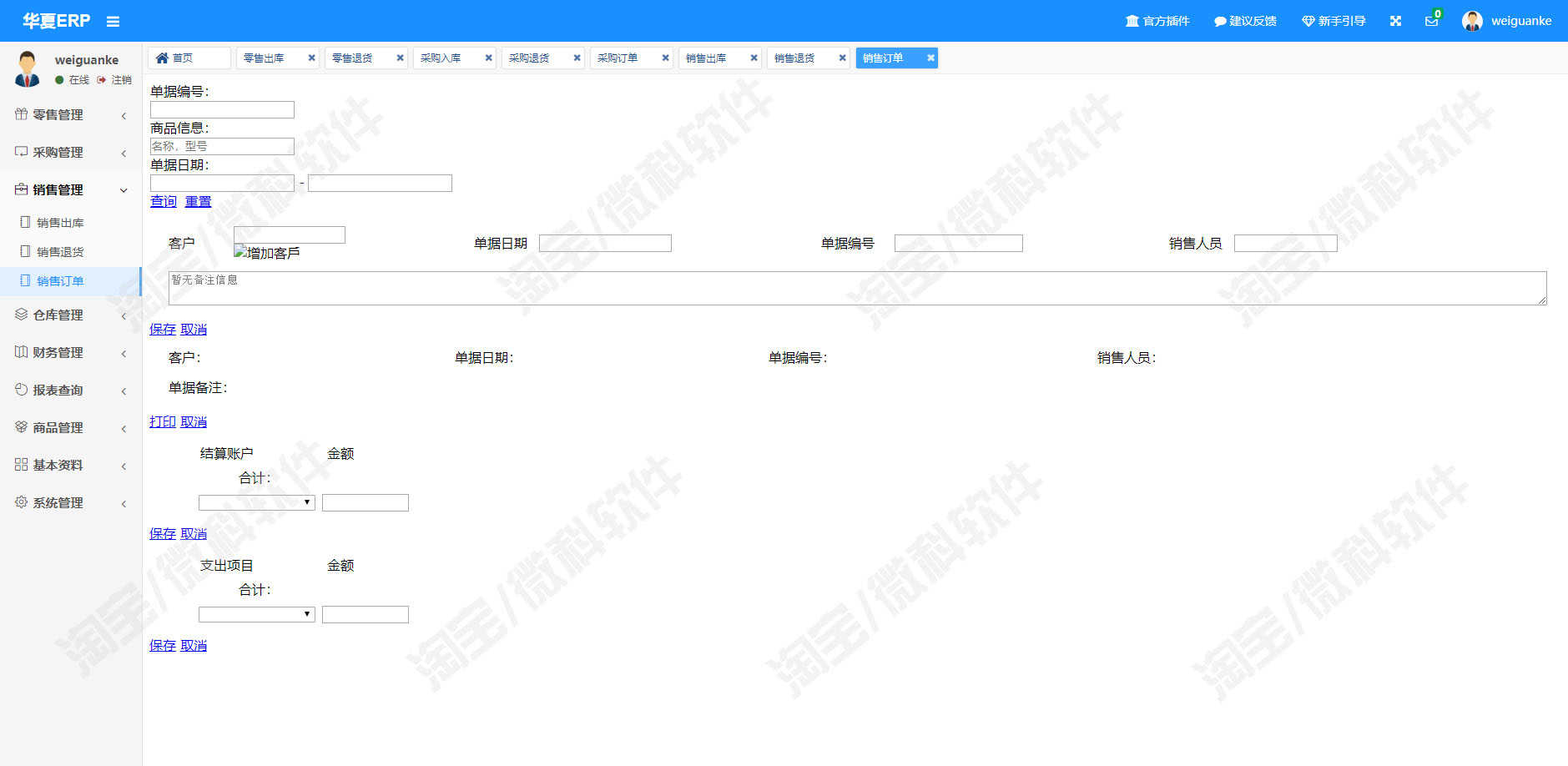Open the 结算账户 dropdown
Viewport: 1568px width, 766px height.
[x=256, y=502]
